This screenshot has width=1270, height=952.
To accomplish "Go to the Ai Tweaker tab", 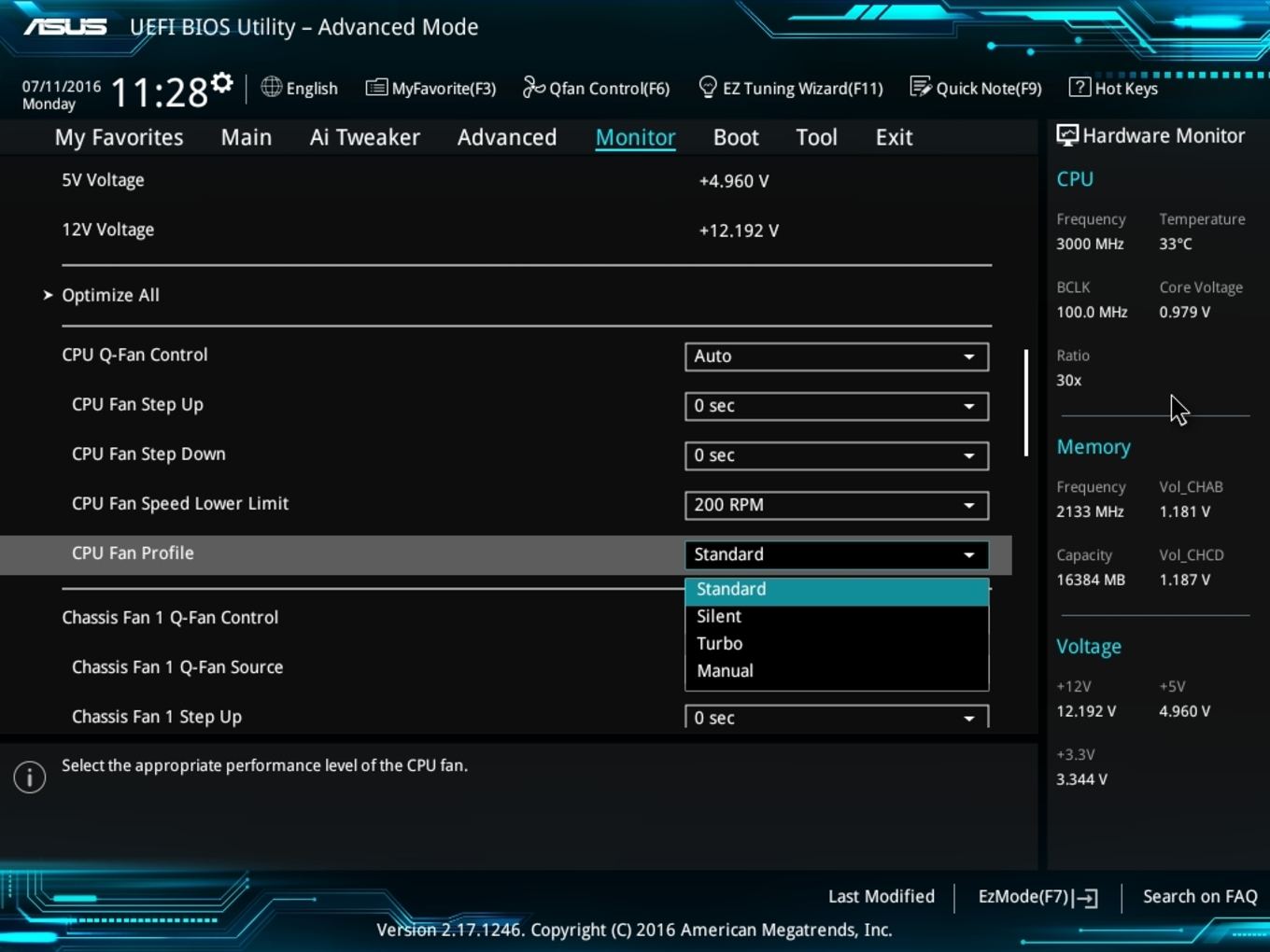I will tap(365, 137).
